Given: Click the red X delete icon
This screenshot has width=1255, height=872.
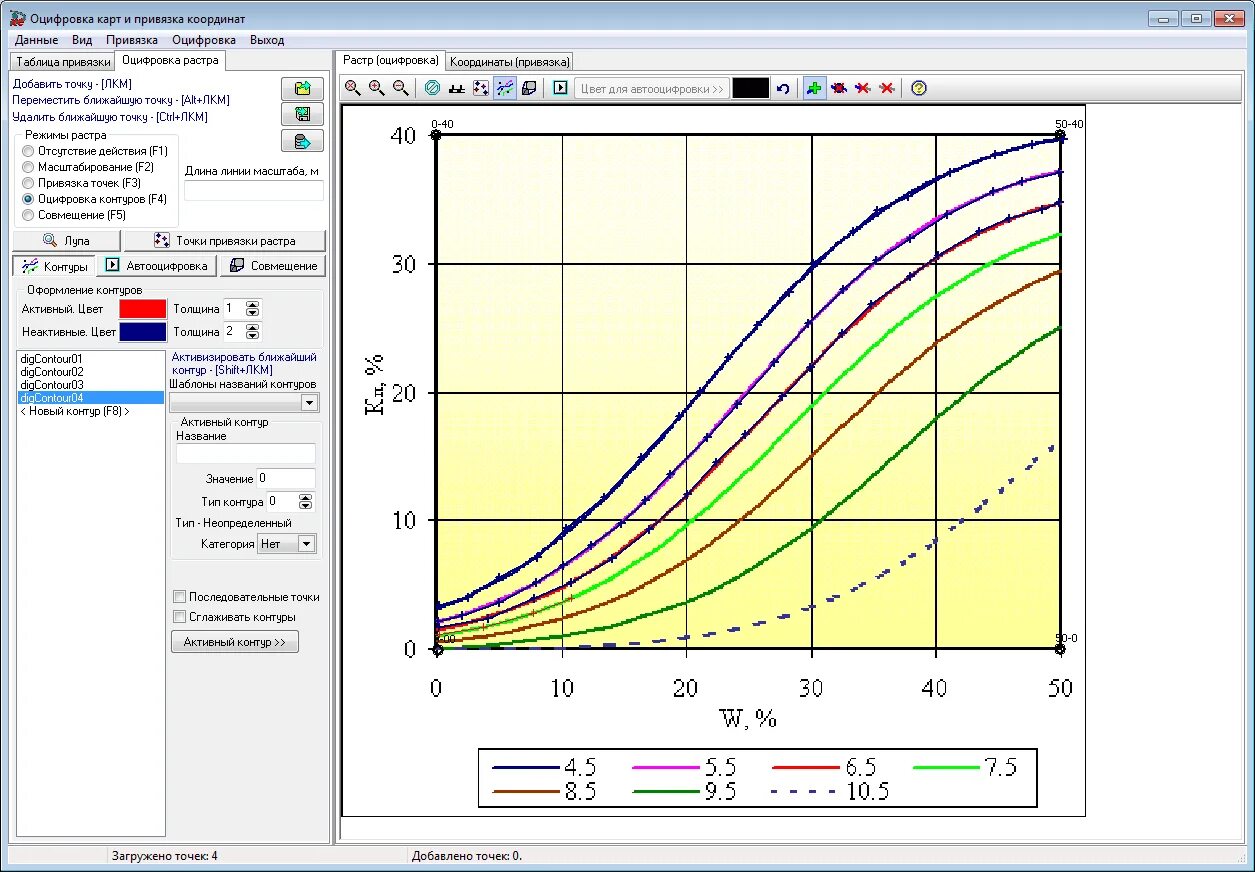Looking at the screenshot, I should point(887,88).
